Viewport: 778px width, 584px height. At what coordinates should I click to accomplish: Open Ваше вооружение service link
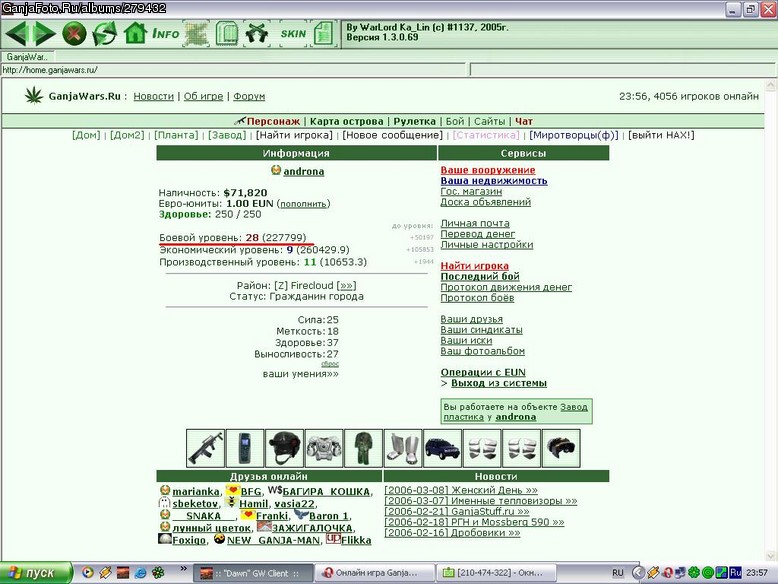[x=488, y=170]
